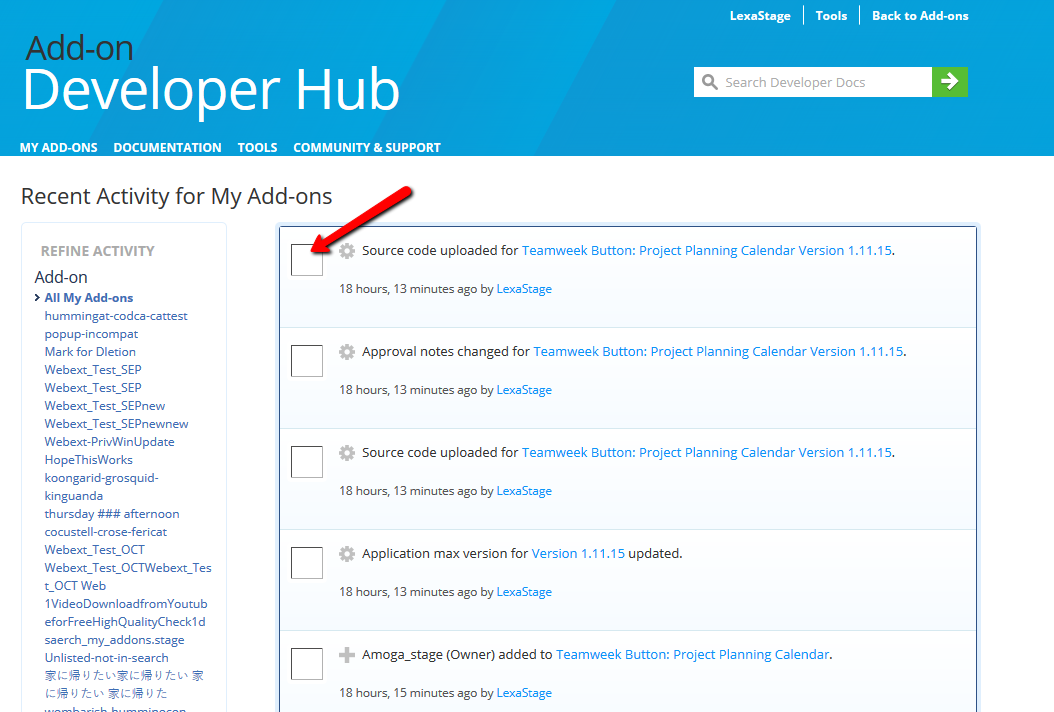This screenshot has width=1054, height=712.
Task: Filter by saerch_my_addons.stage add-on
Action: [x=114, y=640]
